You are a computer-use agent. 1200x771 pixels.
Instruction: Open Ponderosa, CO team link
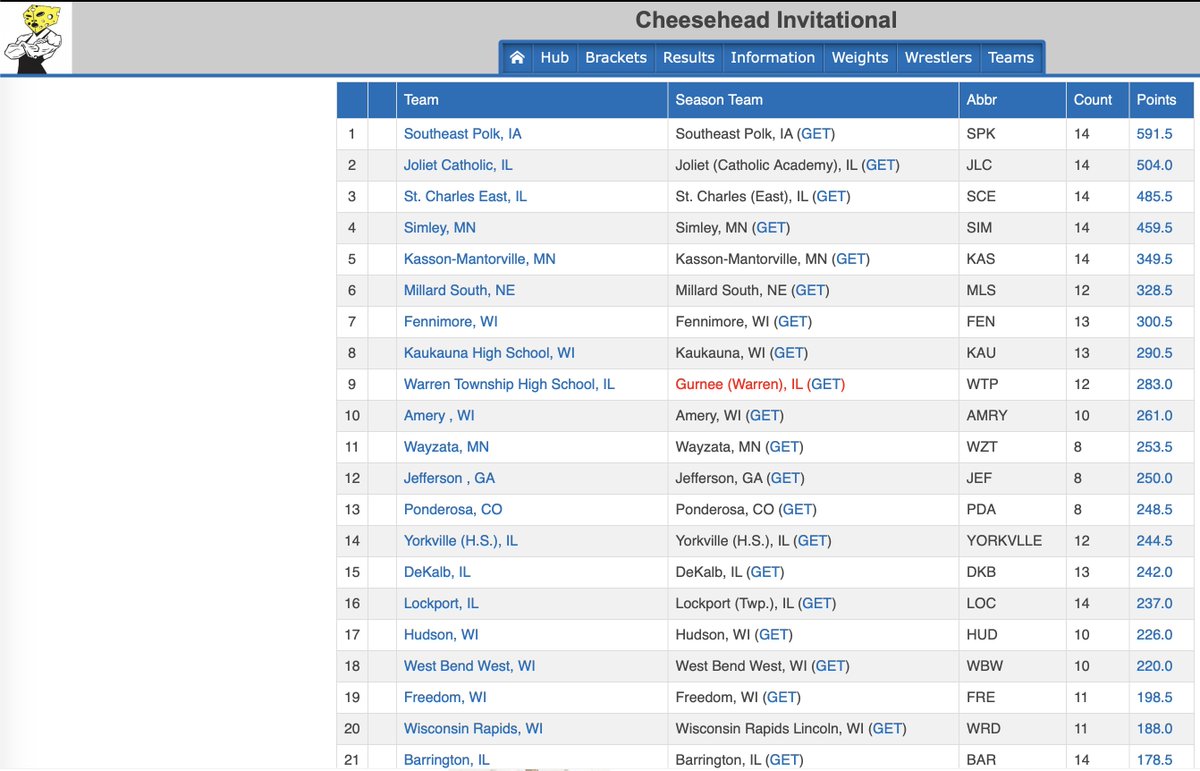coord(453,509)
